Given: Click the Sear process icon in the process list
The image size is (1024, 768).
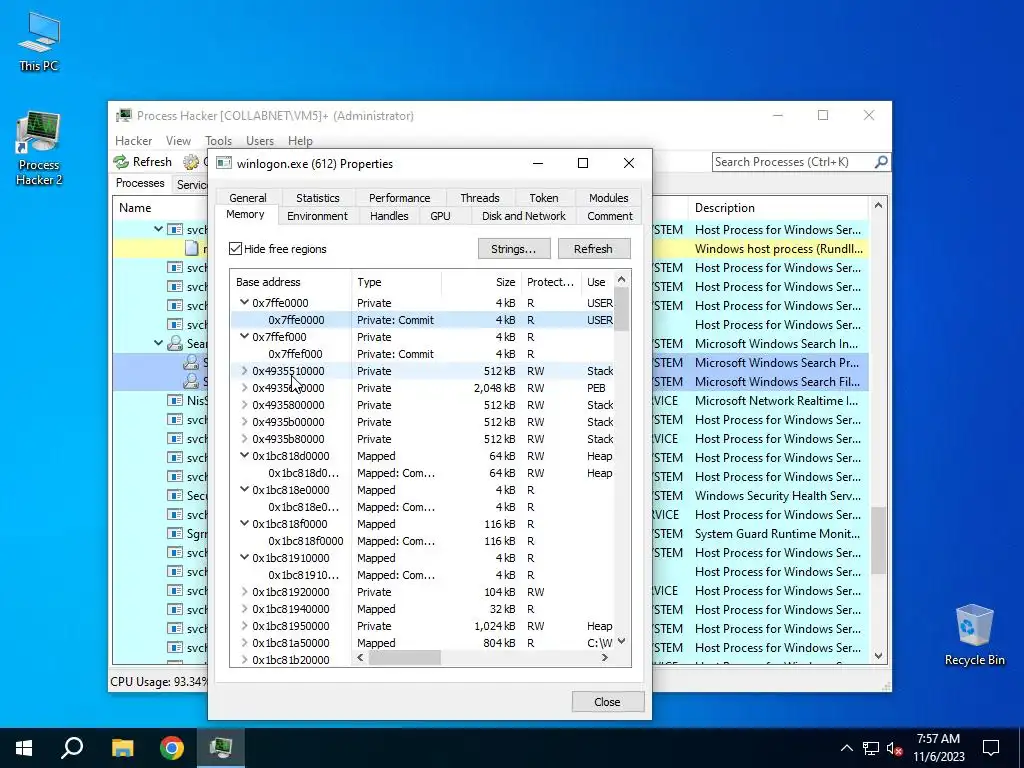Looking at the screenshot, I should tap(174, 344).
